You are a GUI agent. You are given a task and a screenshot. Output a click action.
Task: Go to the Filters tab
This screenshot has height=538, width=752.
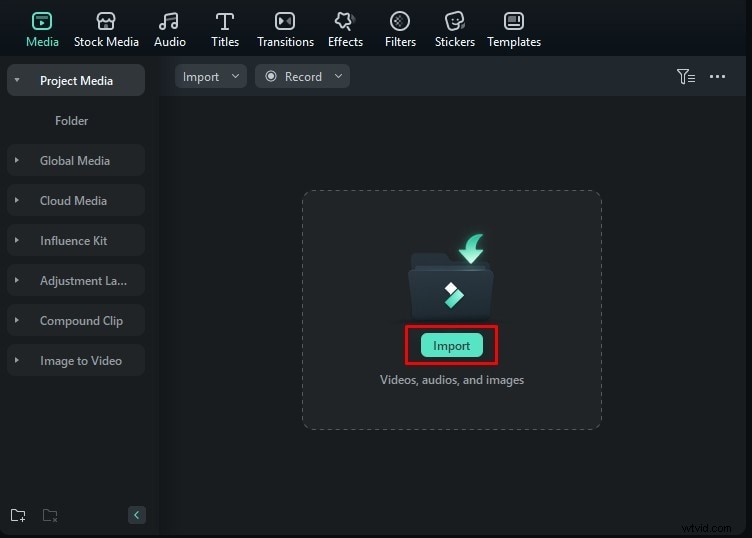coord(400,30)
